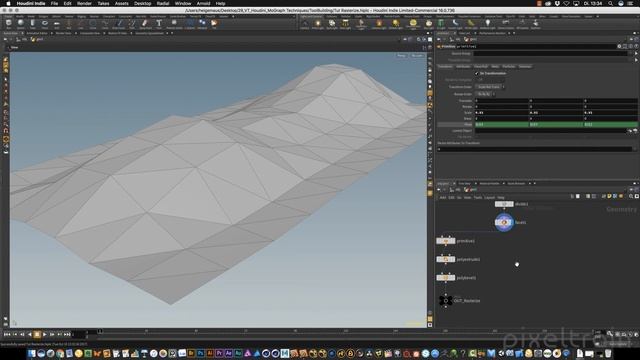The height and width of the screenshot is (360, 640).
Task: Open the Rotate Order dropdown
Action: click(485, 94)
